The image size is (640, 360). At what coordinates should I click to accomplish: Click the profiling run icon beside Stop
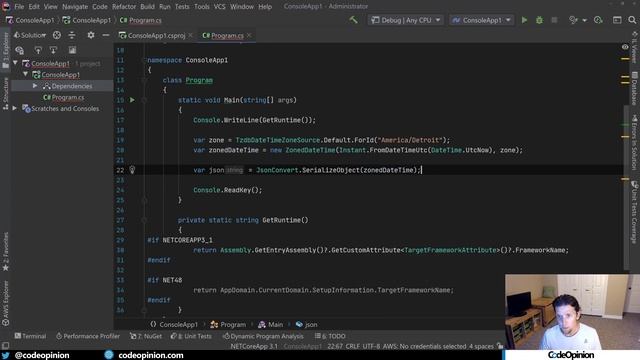(x=573, y=20)
